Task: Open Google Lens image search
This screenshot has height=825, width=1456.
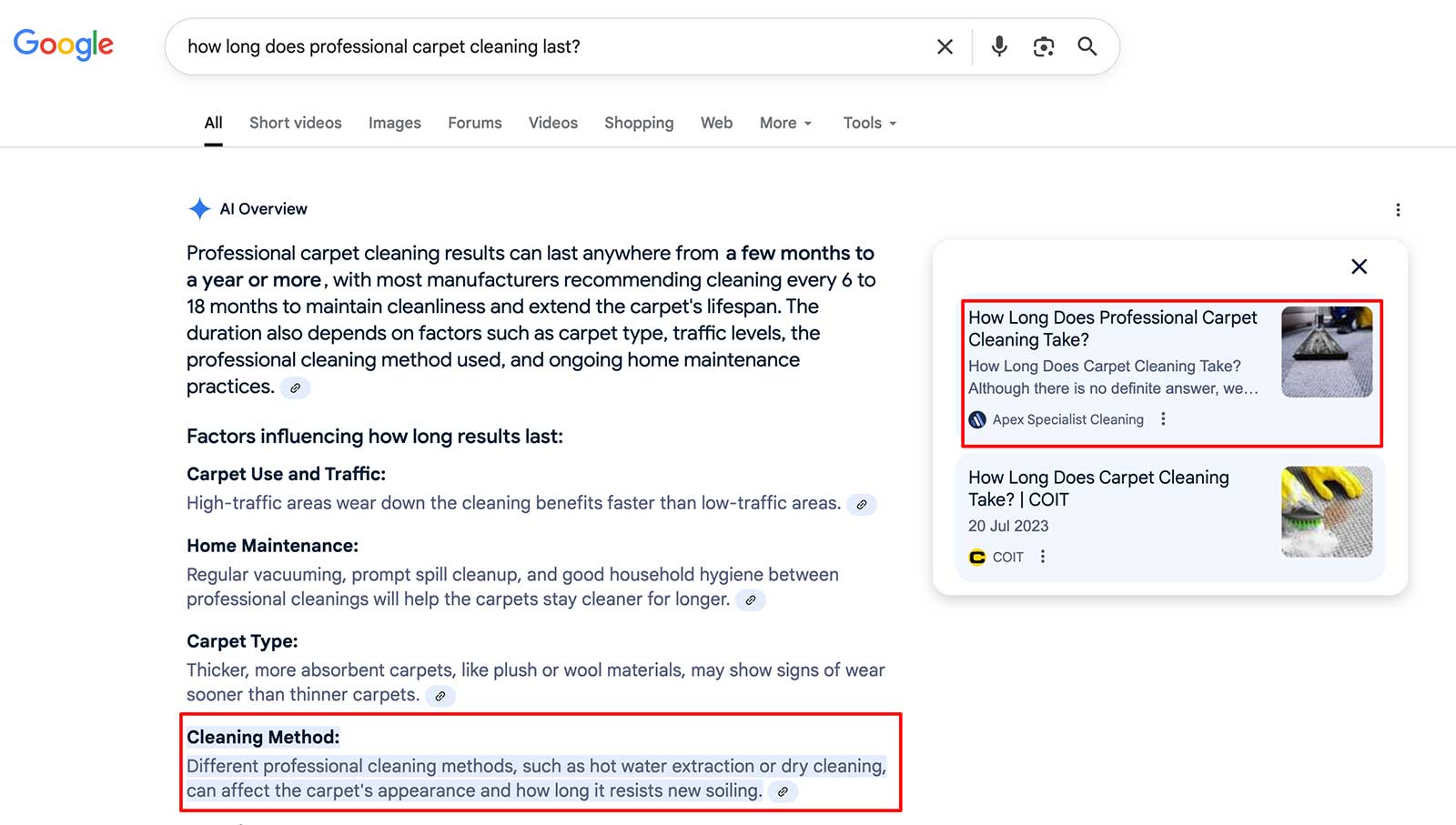Action: pyautogui.click(x=1043, y=46)
